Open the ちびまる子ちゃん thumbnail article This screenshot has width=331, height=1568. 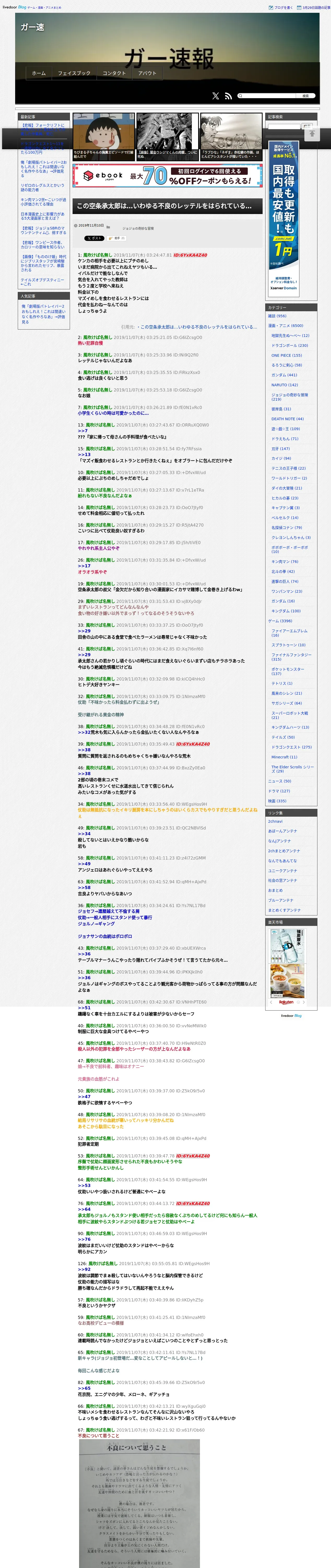tap(103, 136)
